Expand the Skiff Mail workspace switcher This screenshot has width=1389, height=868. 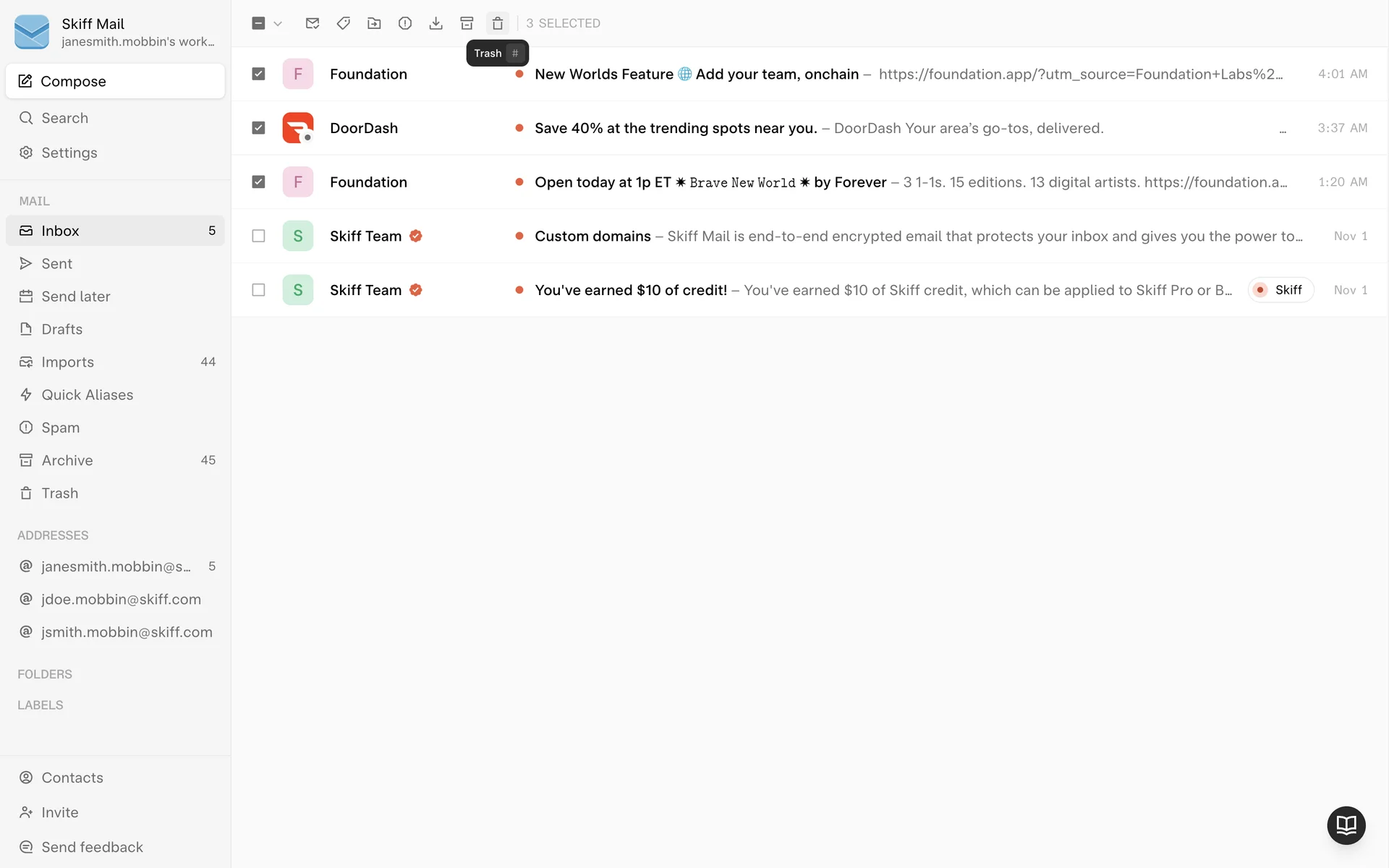tap(116, 32)
